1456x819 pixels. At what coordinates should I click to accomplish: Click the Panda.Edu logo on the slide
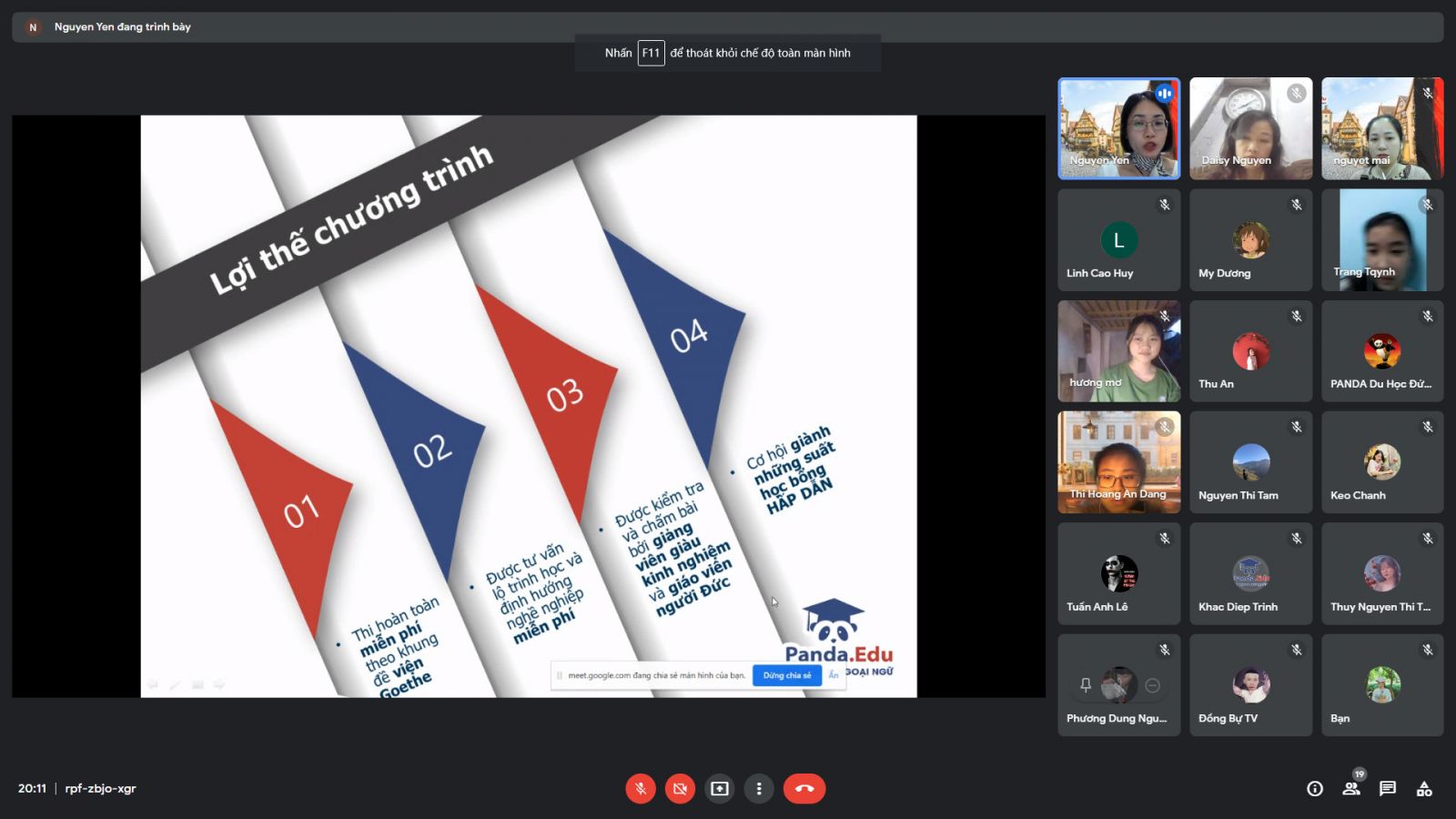click(838, 635)
